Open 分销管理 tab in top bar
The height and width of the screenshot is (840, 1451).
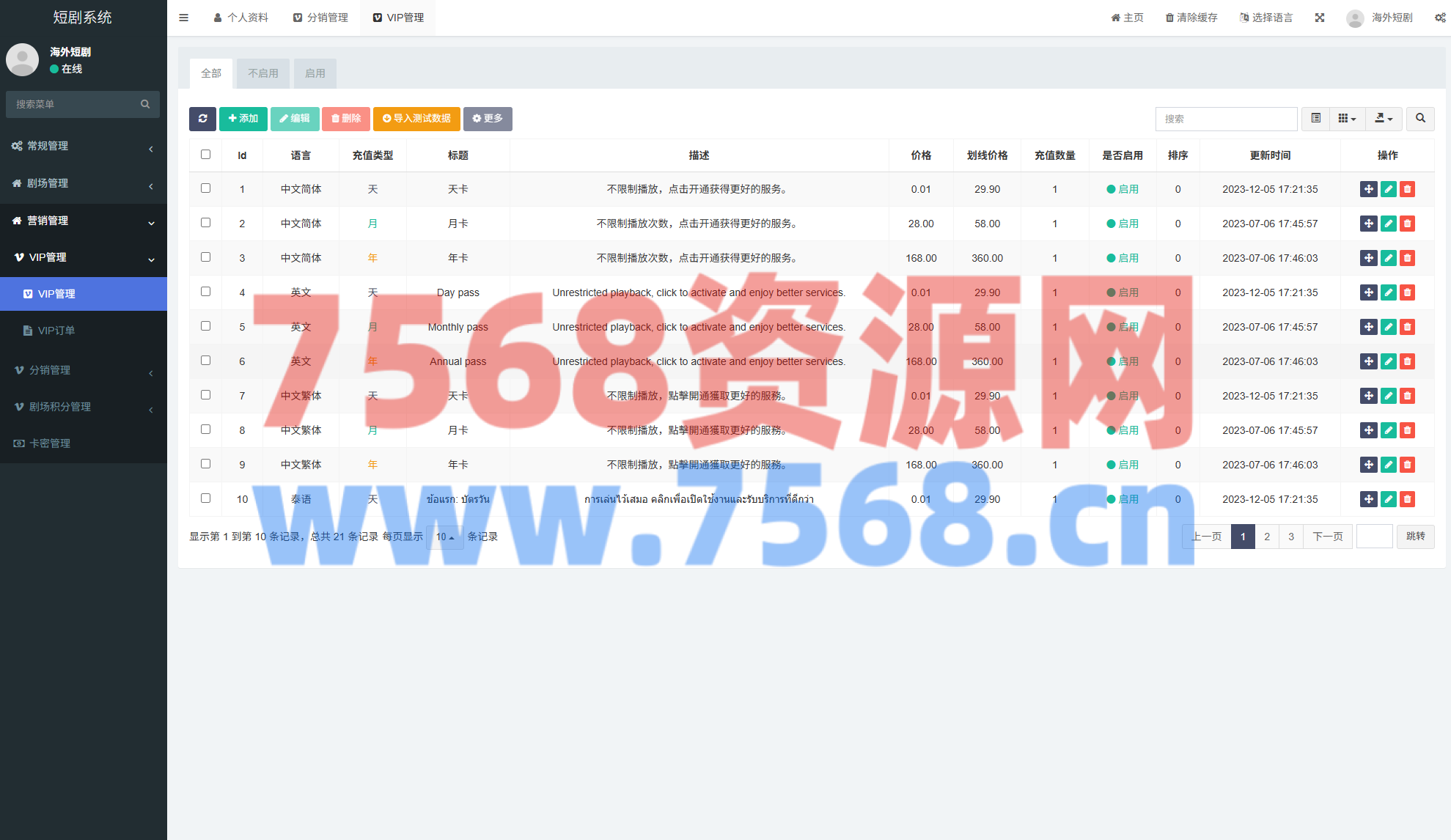[x=320, y=18]
